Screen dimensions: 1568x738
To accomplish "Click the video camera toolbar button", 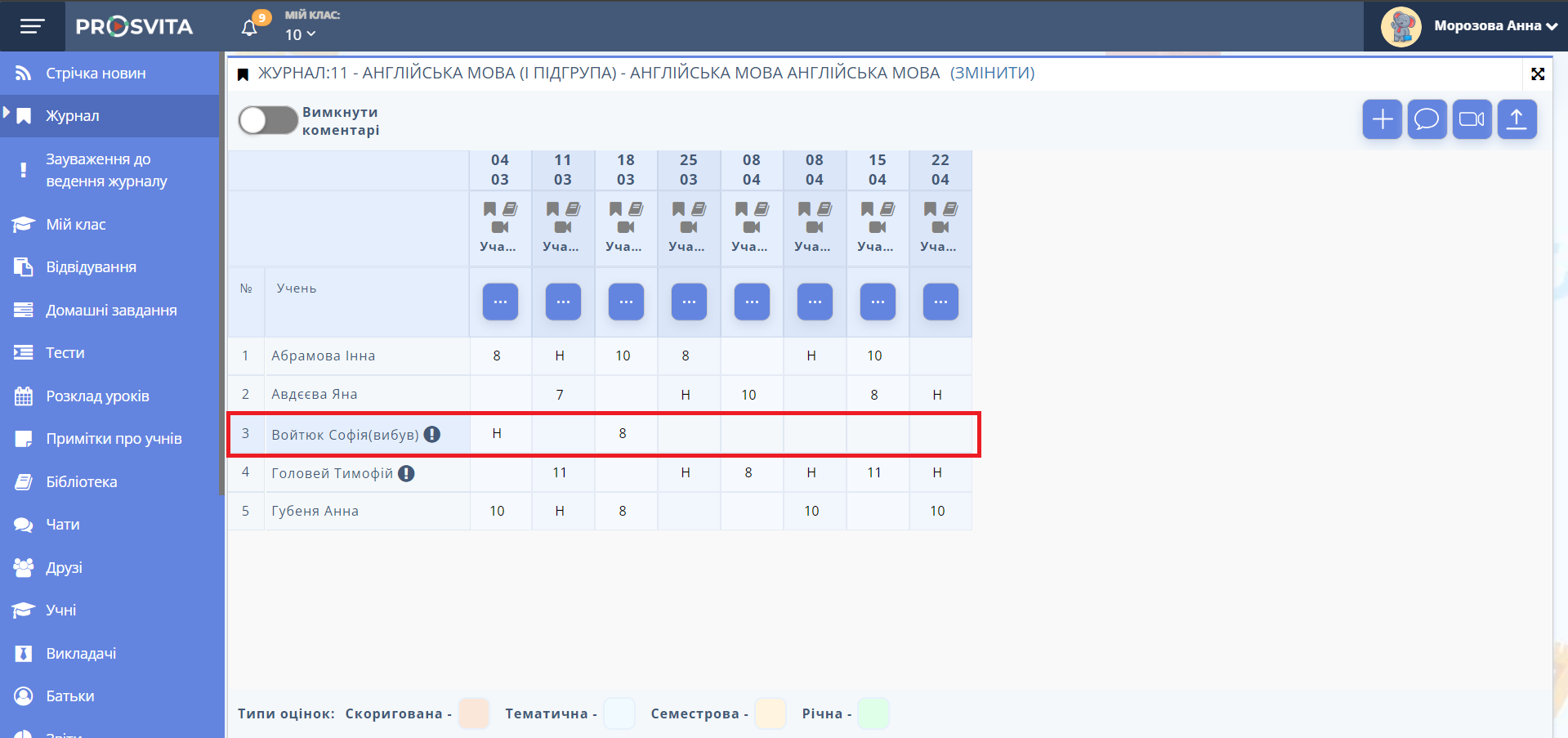I will click(x=1472, y=119).
